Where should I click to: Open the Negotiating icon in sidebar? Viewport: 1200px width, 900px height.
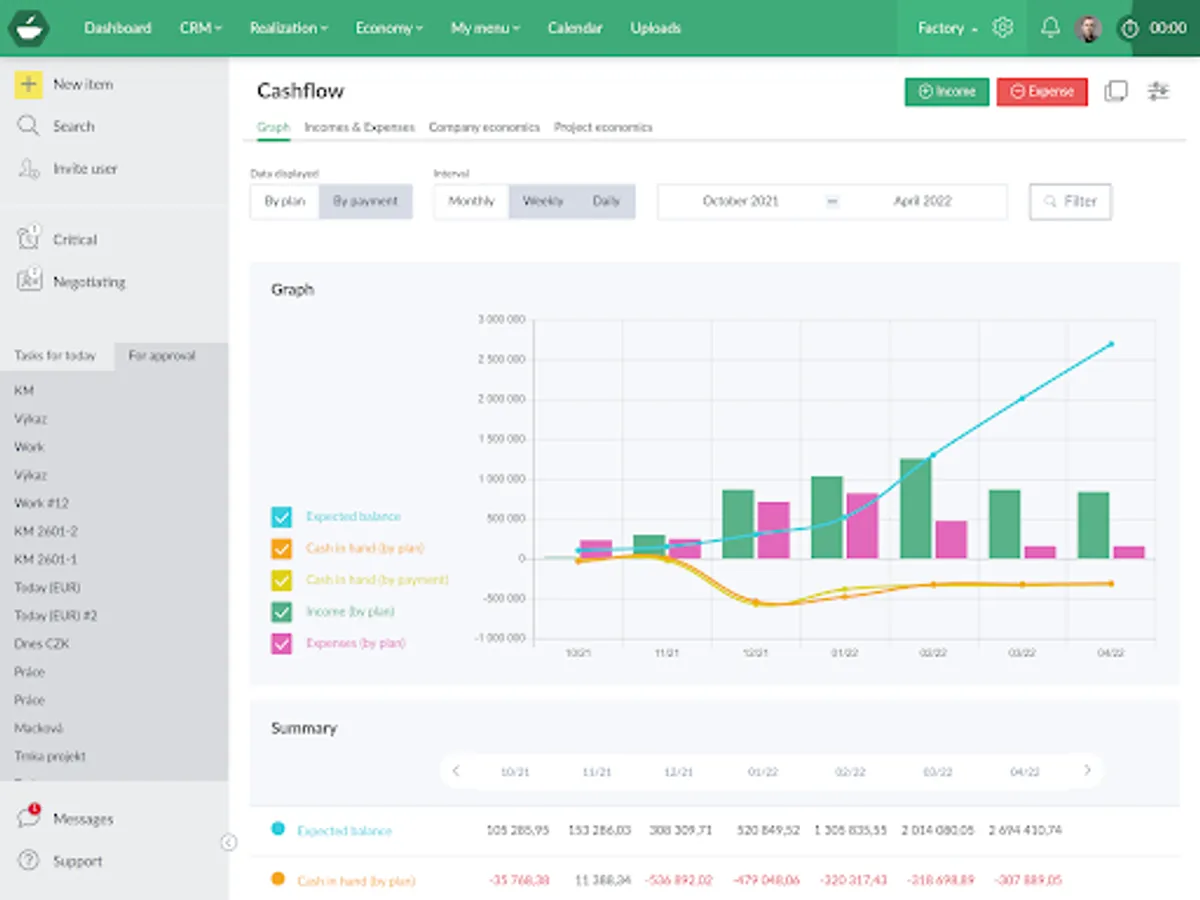[28, 281]
